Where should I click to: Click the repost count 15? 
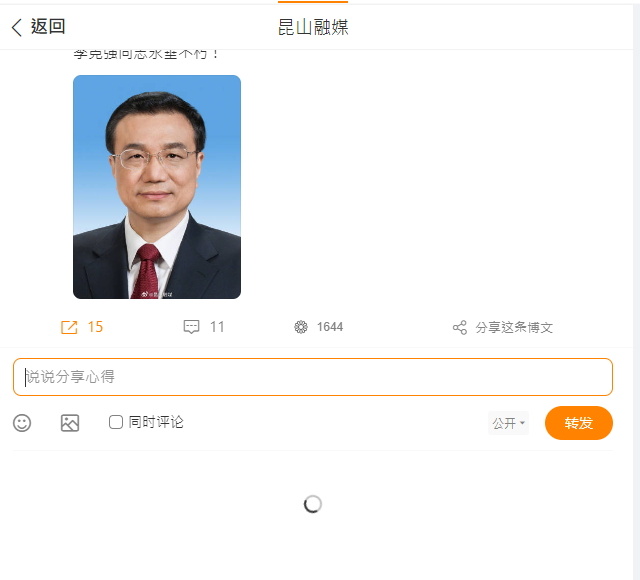pyautogui.click(x=95, y=327)
